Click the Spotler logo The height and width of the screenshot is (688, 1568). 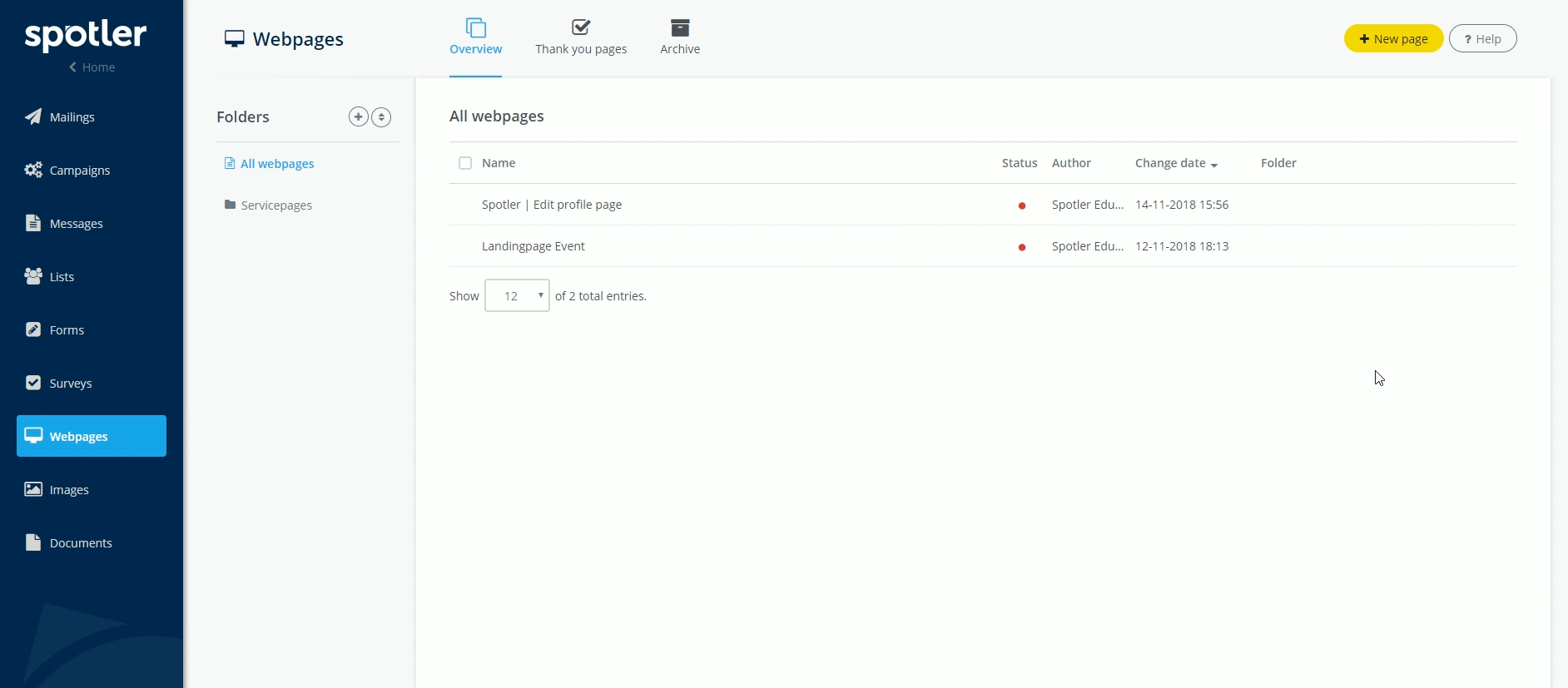pos(86,35)
